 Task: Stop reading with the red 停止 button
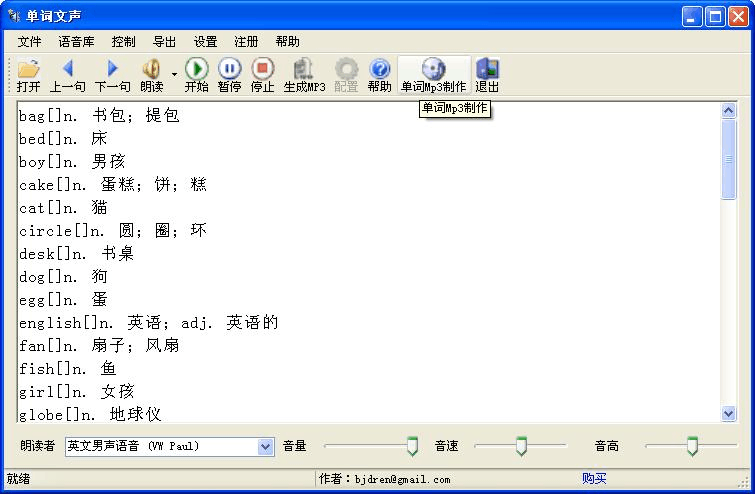[262, 75]
